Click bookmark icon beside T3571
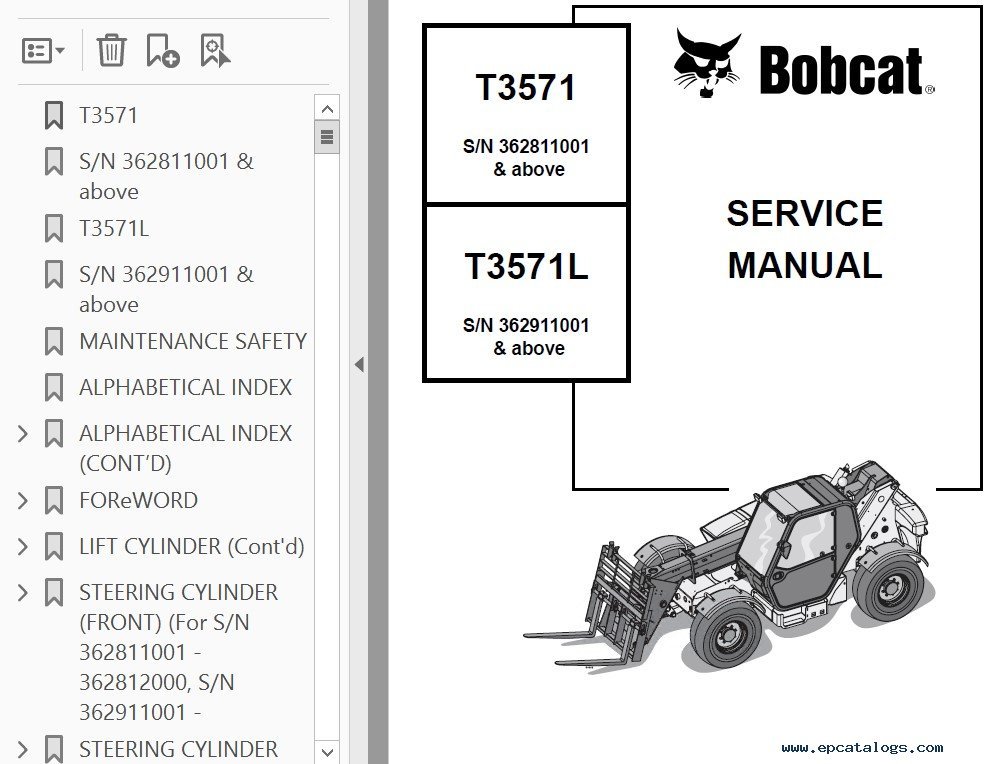The height and width of the screenshot is (764, 994). click(x=54, y=116)
